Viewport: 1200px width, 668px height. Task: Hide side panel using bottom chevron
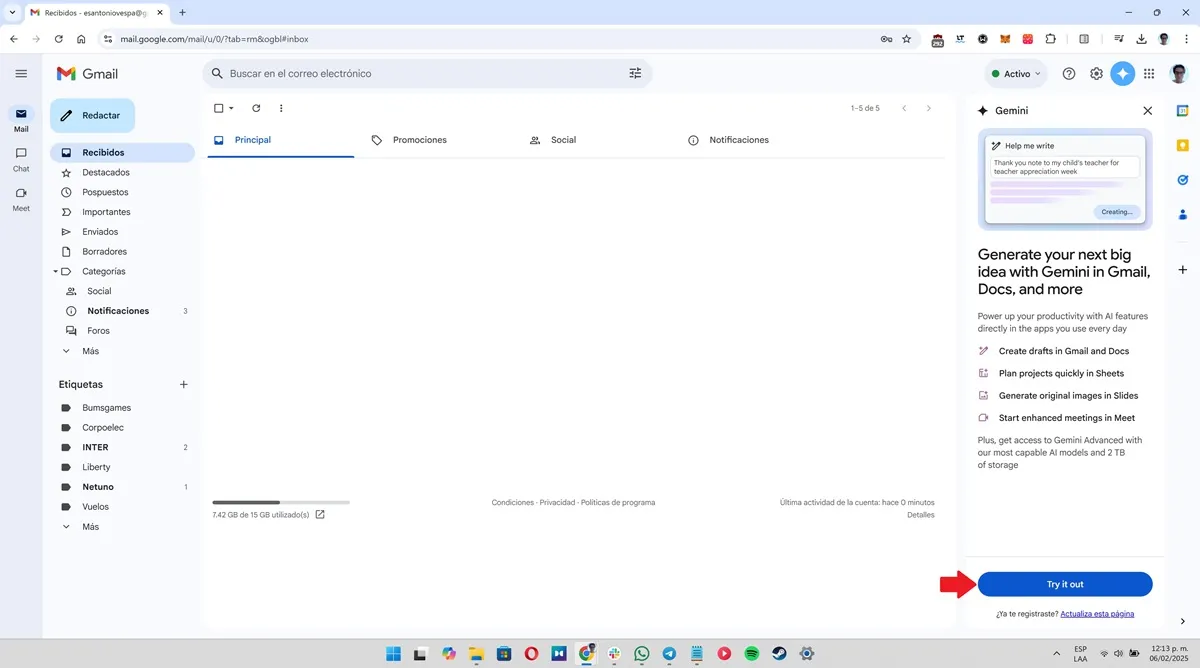coord(1183,622)
